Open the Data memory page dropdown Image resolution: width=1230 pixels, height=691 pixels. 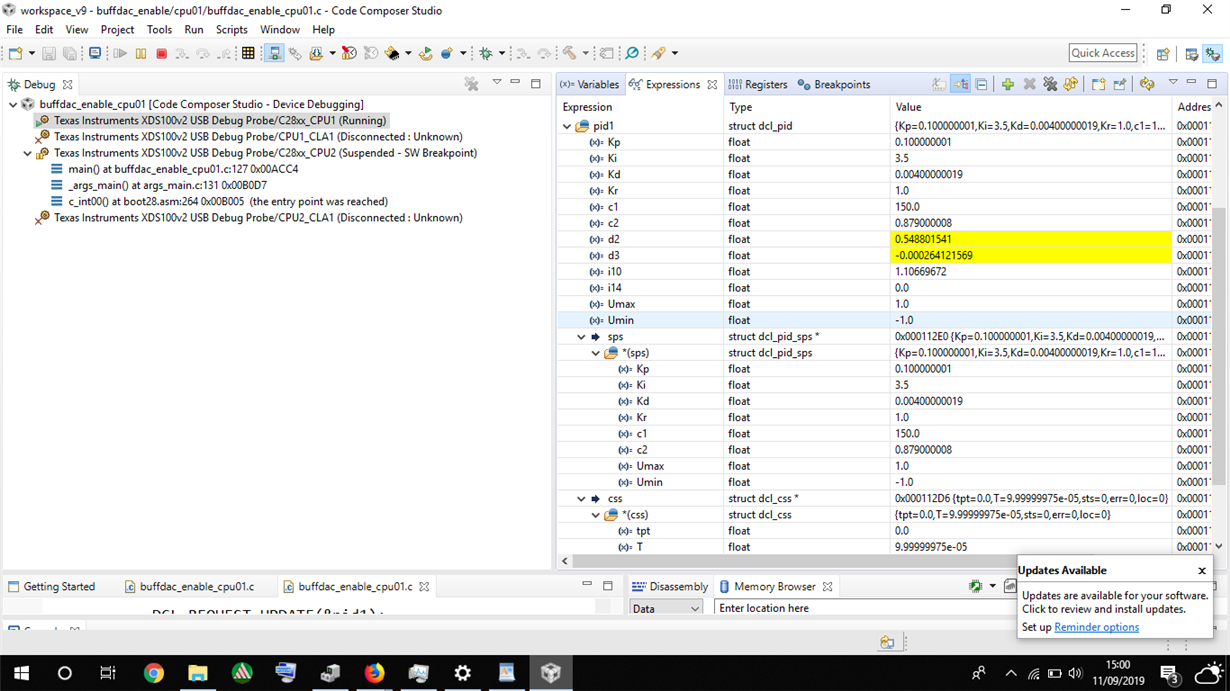(666, 608)
